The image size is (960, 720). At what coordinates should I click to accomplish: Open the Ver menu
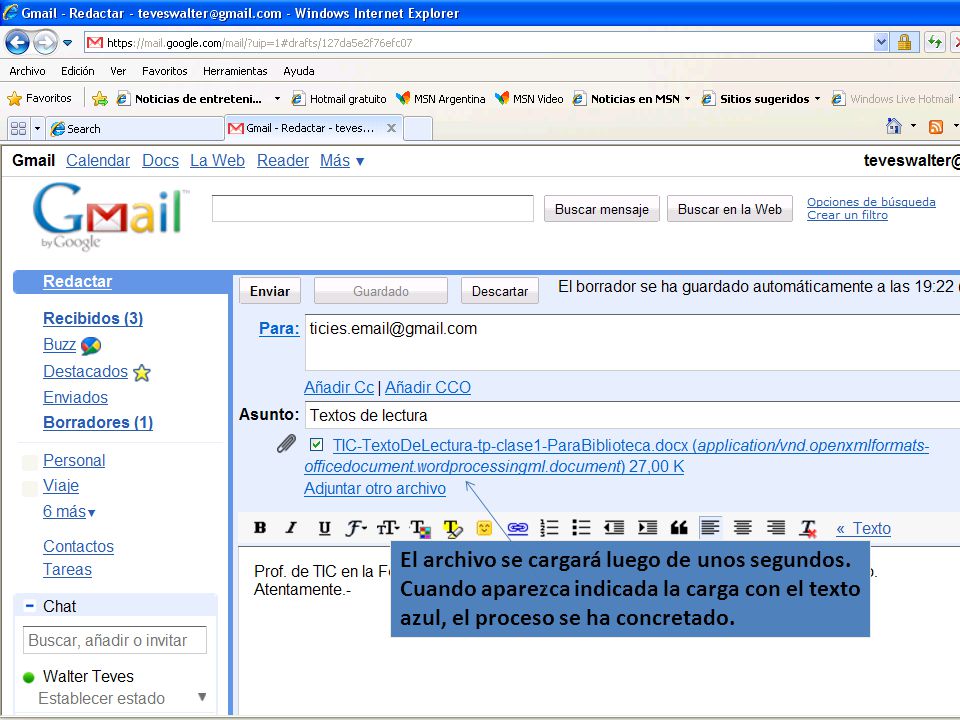coord(118,71)
